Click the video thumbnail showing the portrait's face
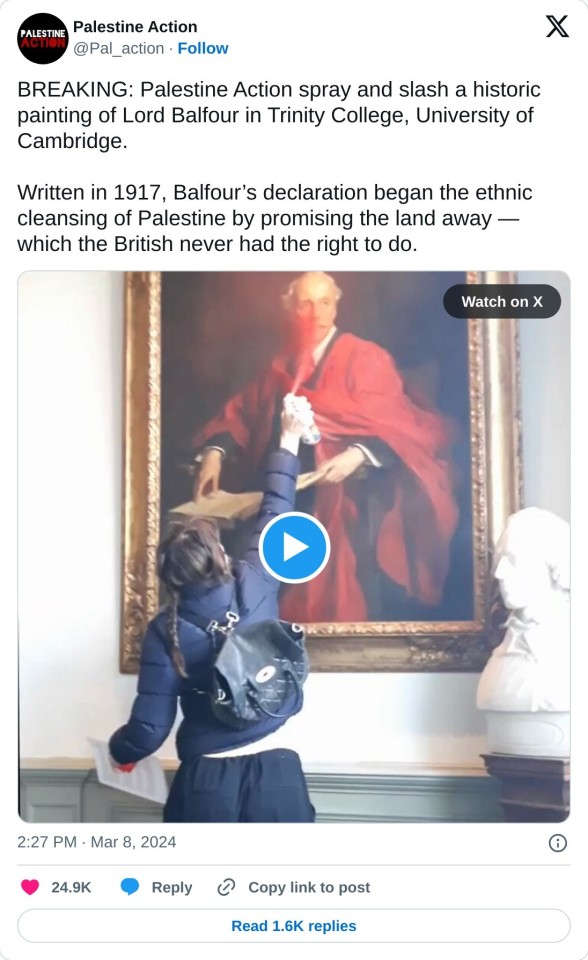Viewport: 588px width, 960px height. (312, 303)
